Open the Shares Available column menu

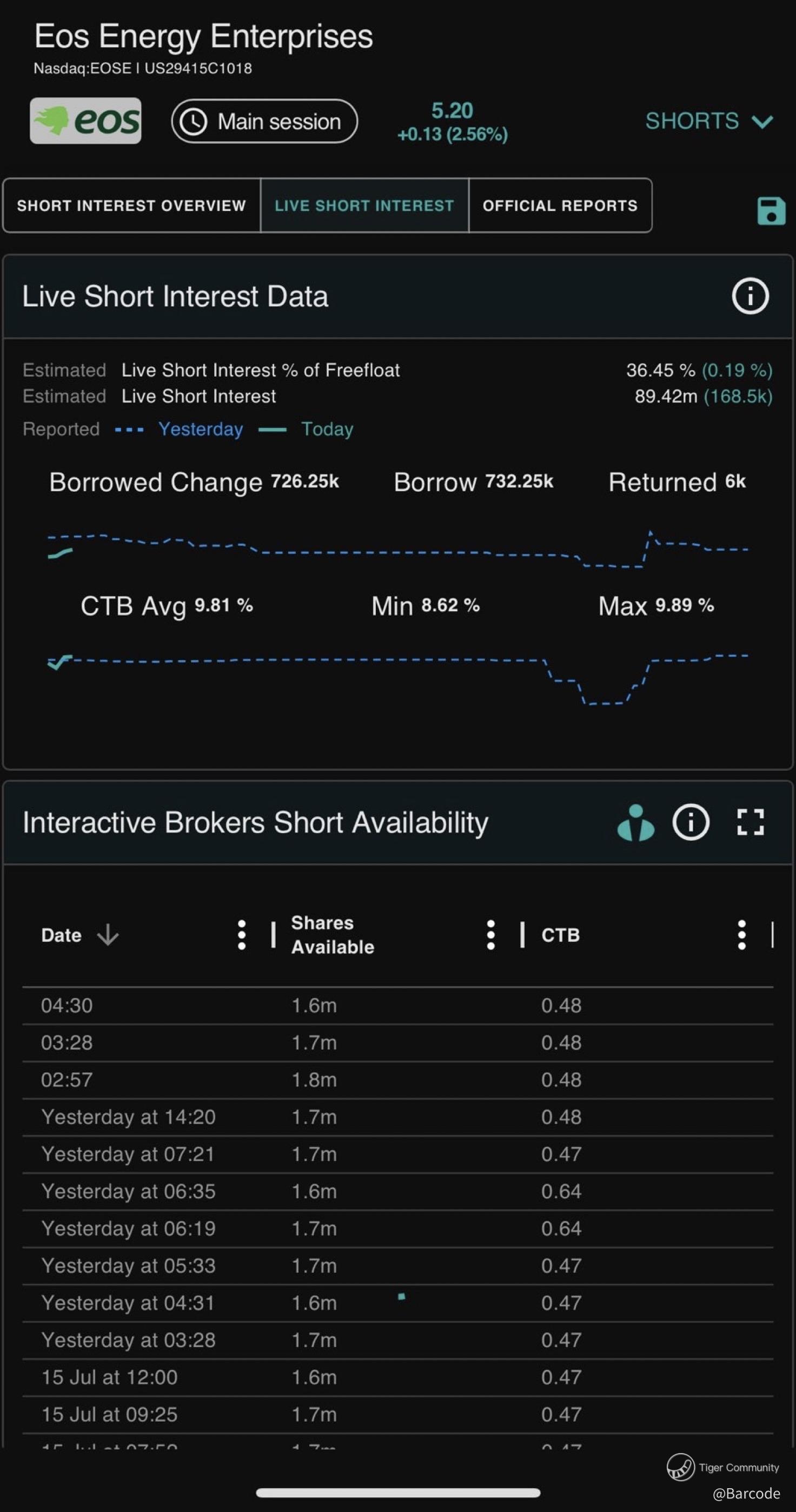pos(491,934)
